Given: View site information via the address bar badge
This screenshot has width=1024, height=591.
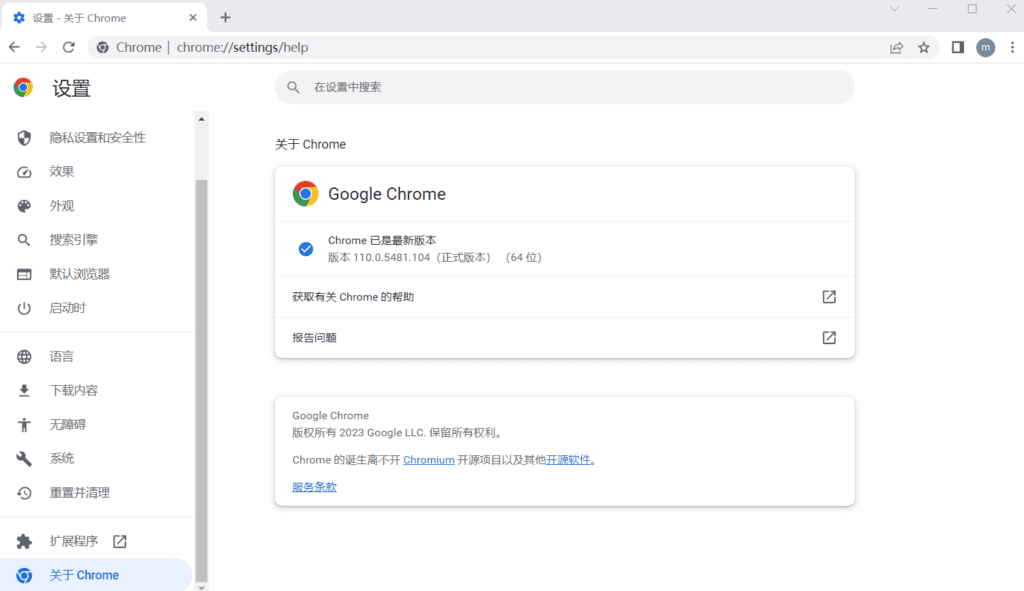Looking at the screenshot, I should (101, 47).
